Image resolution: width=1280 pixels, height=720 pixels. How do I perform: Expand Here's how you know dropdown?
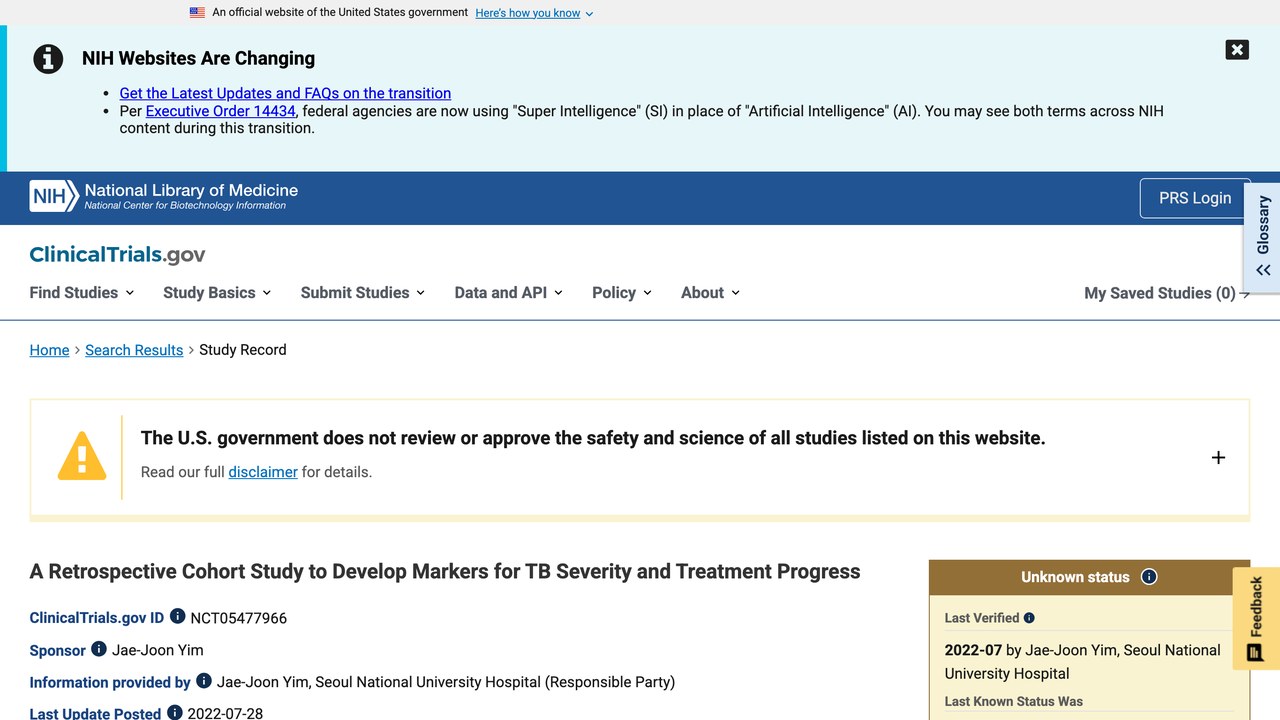pos(534,13)
